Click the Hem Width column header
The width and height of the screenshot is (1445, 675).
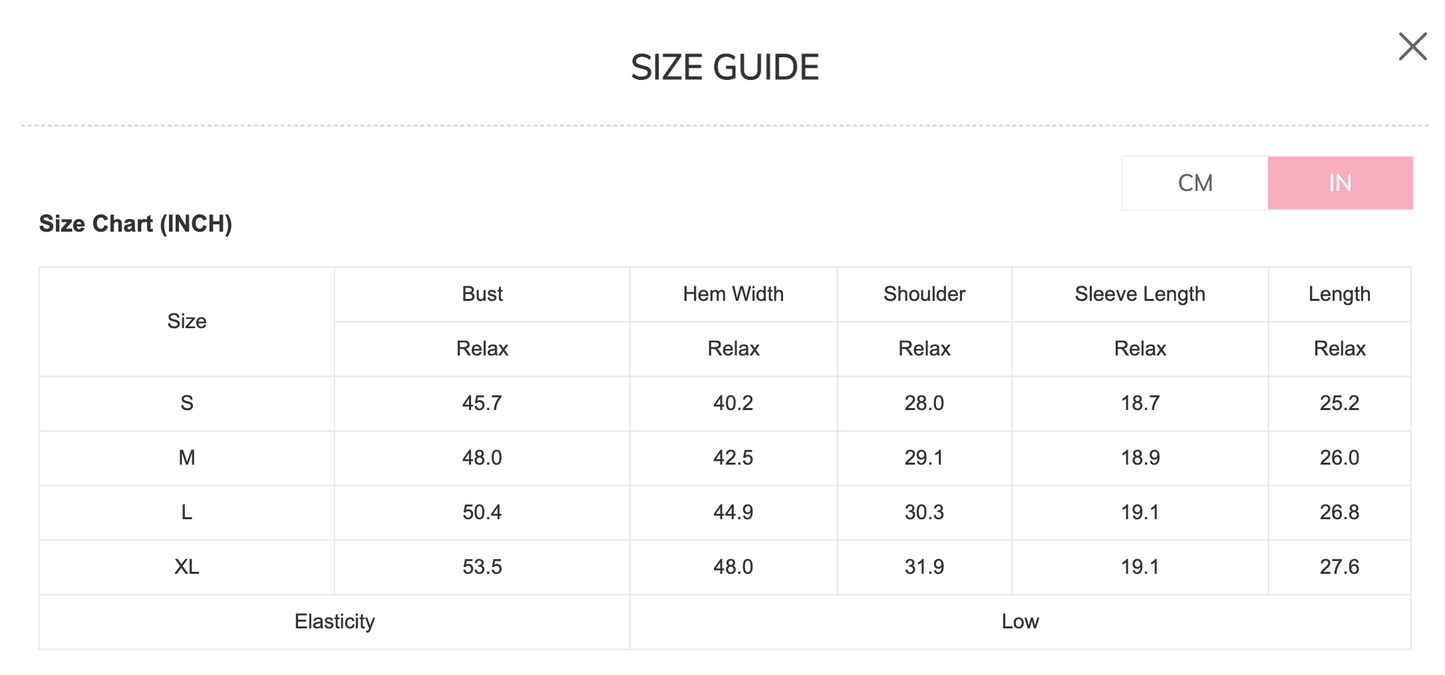733,294
